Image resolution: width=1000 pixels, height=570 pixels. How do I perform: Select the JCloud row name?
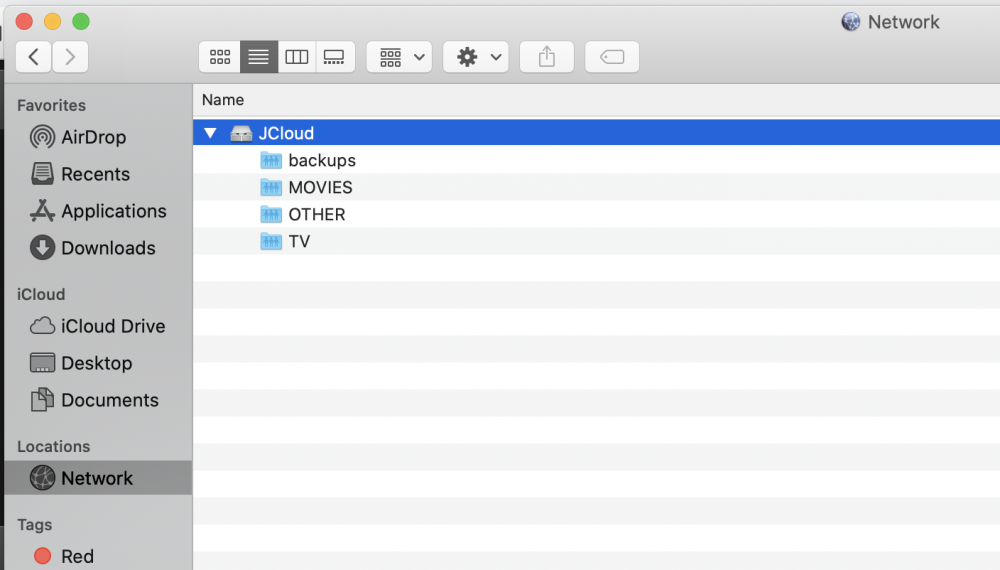point(286,133)
